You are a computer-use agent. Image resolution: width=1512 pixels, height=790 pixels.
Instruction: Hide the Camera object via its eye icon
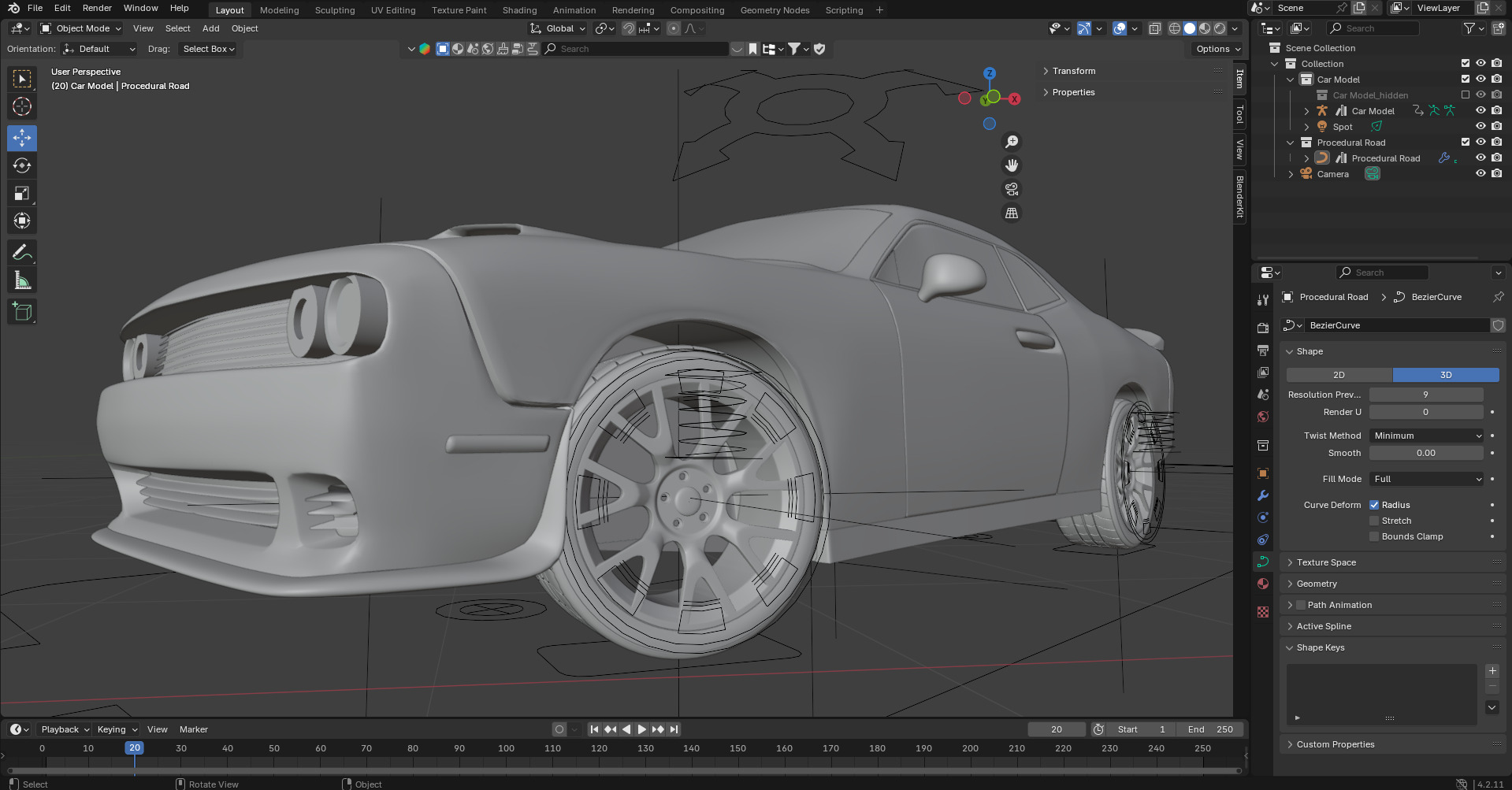click(x=1480, y=173)
